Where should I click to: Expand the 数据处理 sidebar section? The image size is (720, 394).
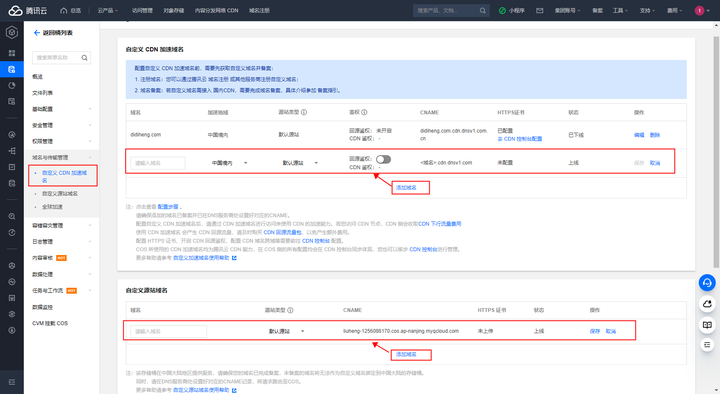tap(62, 274)
